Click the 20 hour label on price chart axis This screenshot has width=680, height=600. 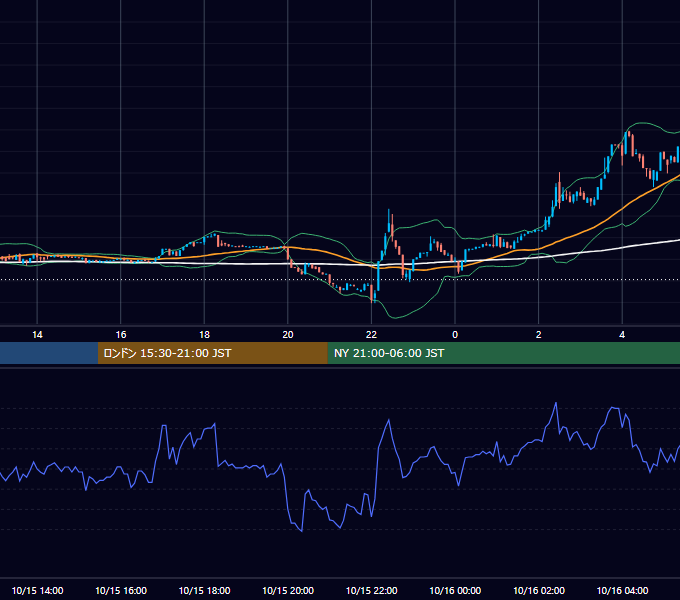(288, 335)
